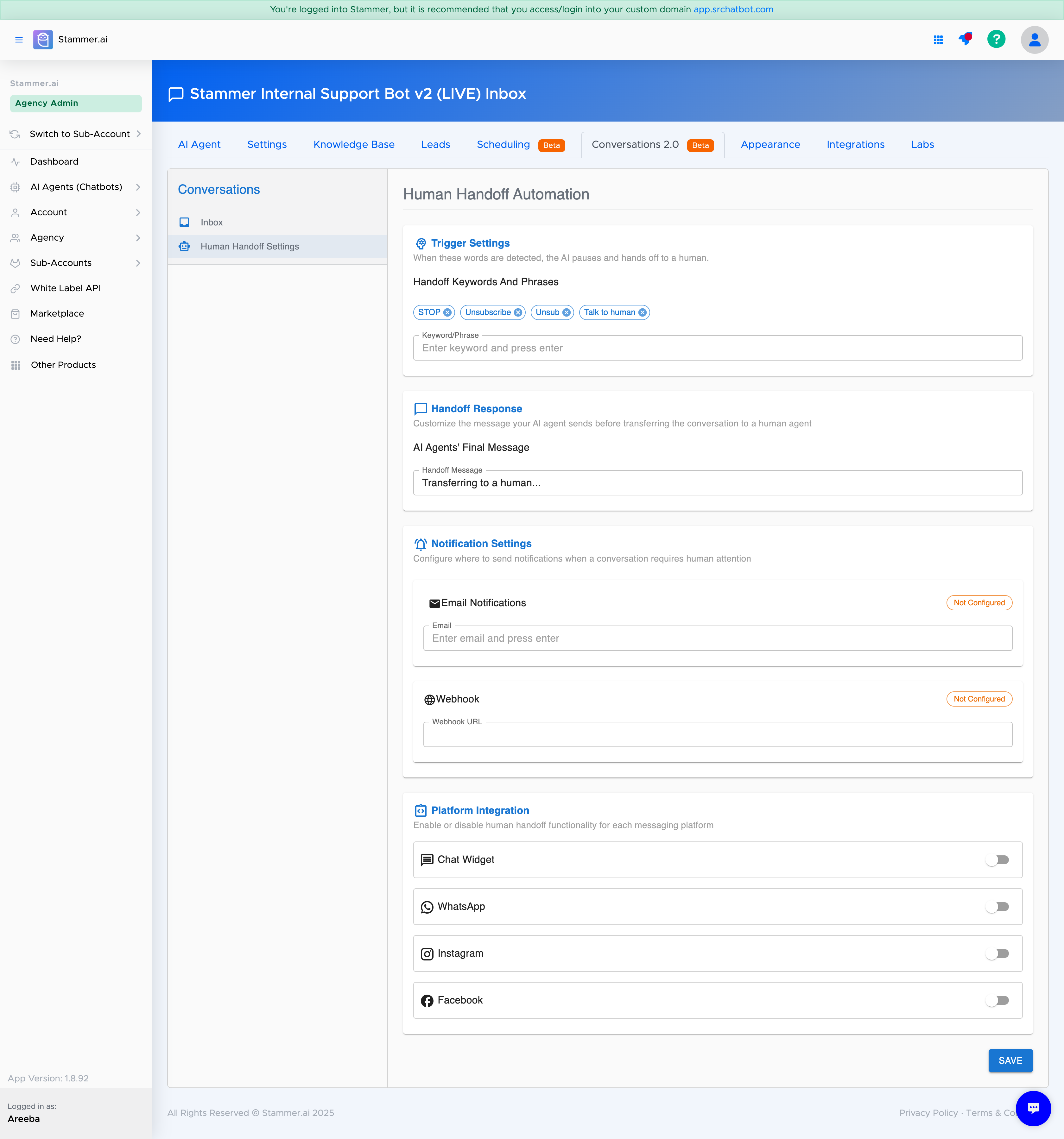Click the Need Help question icon

tap(16, 339)
